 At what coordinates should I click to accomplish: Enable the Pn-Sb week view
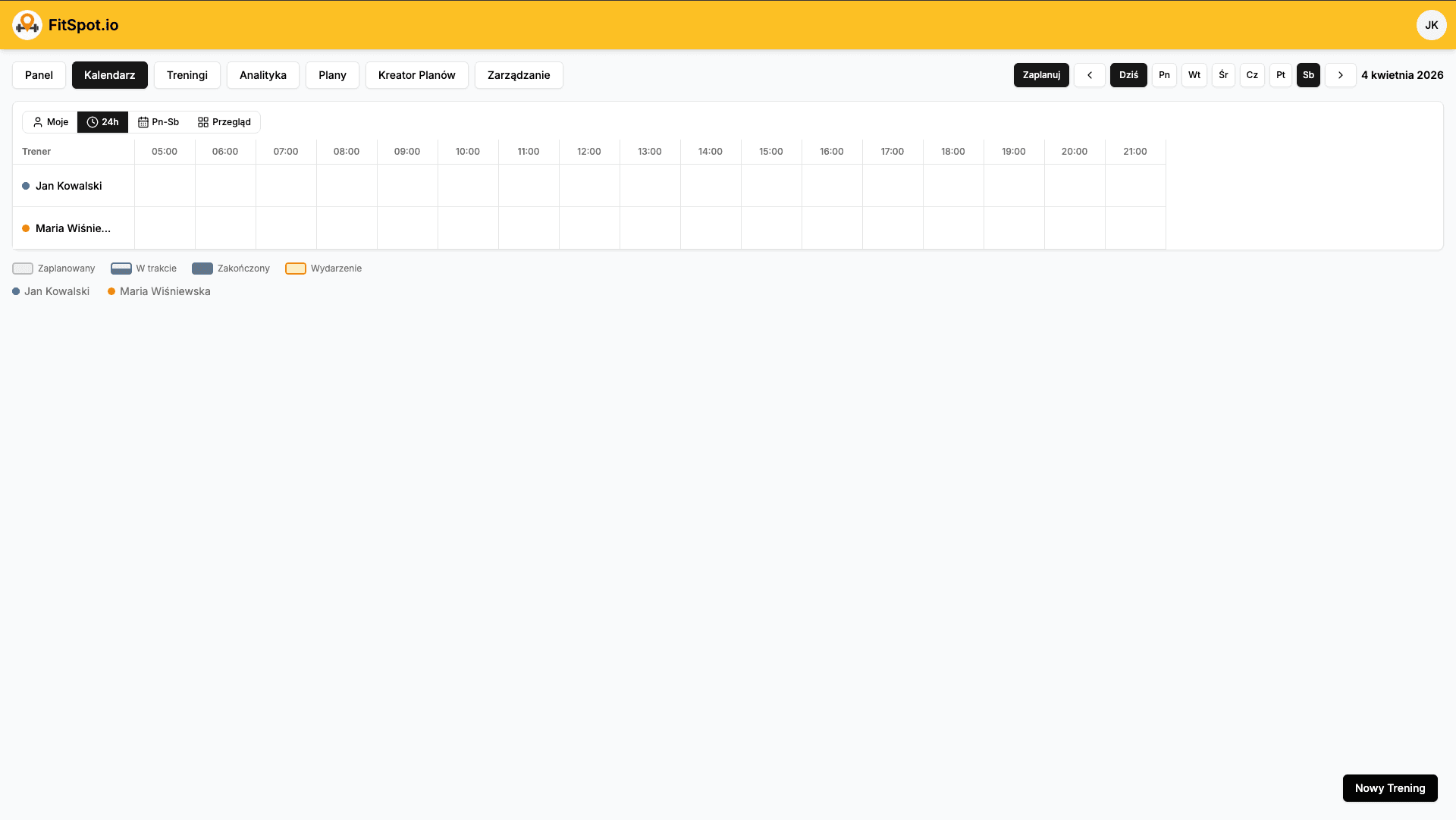pos(158,121)
